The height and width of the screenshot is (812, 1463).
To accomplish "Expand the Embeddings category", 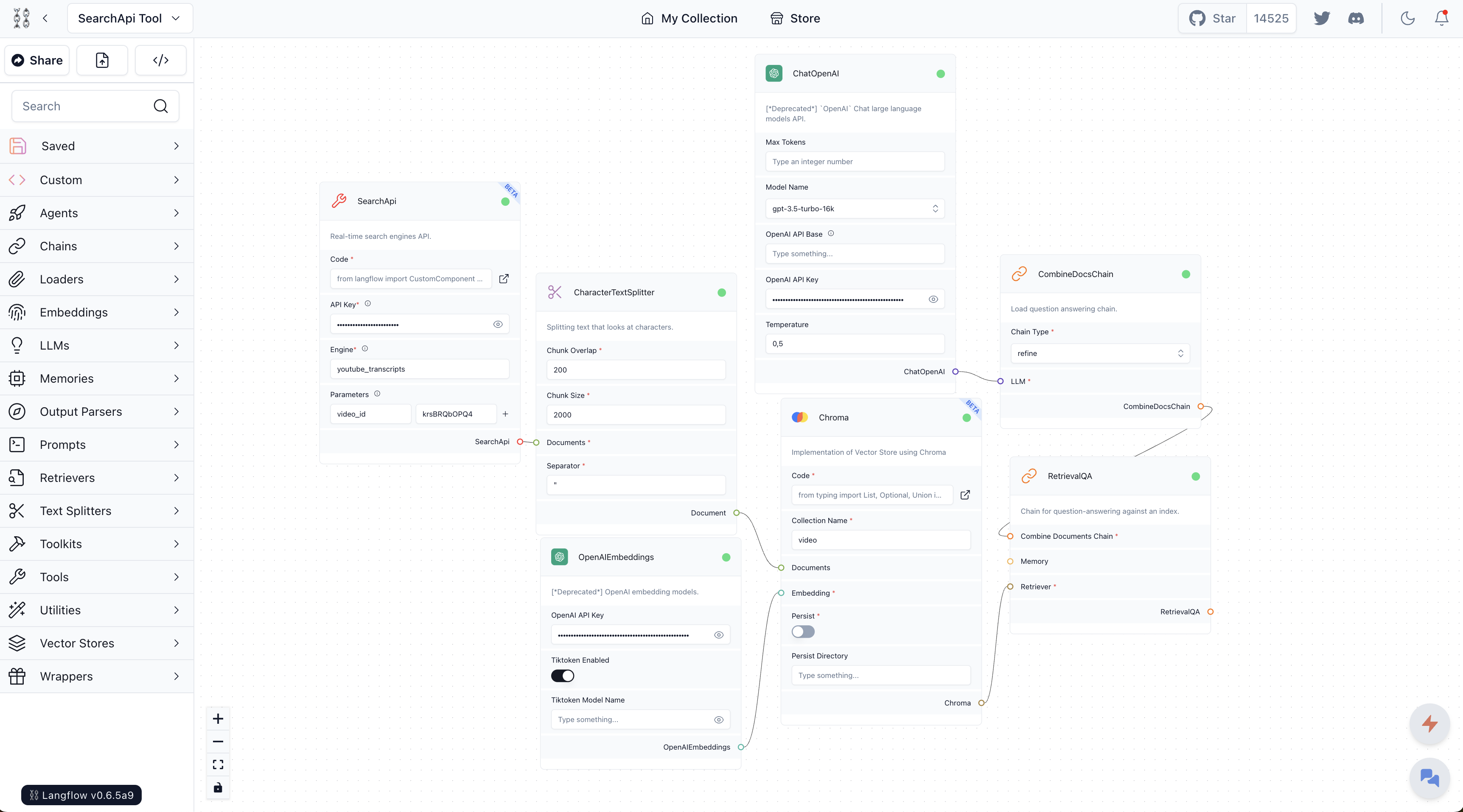I will [x=97, y=312].
